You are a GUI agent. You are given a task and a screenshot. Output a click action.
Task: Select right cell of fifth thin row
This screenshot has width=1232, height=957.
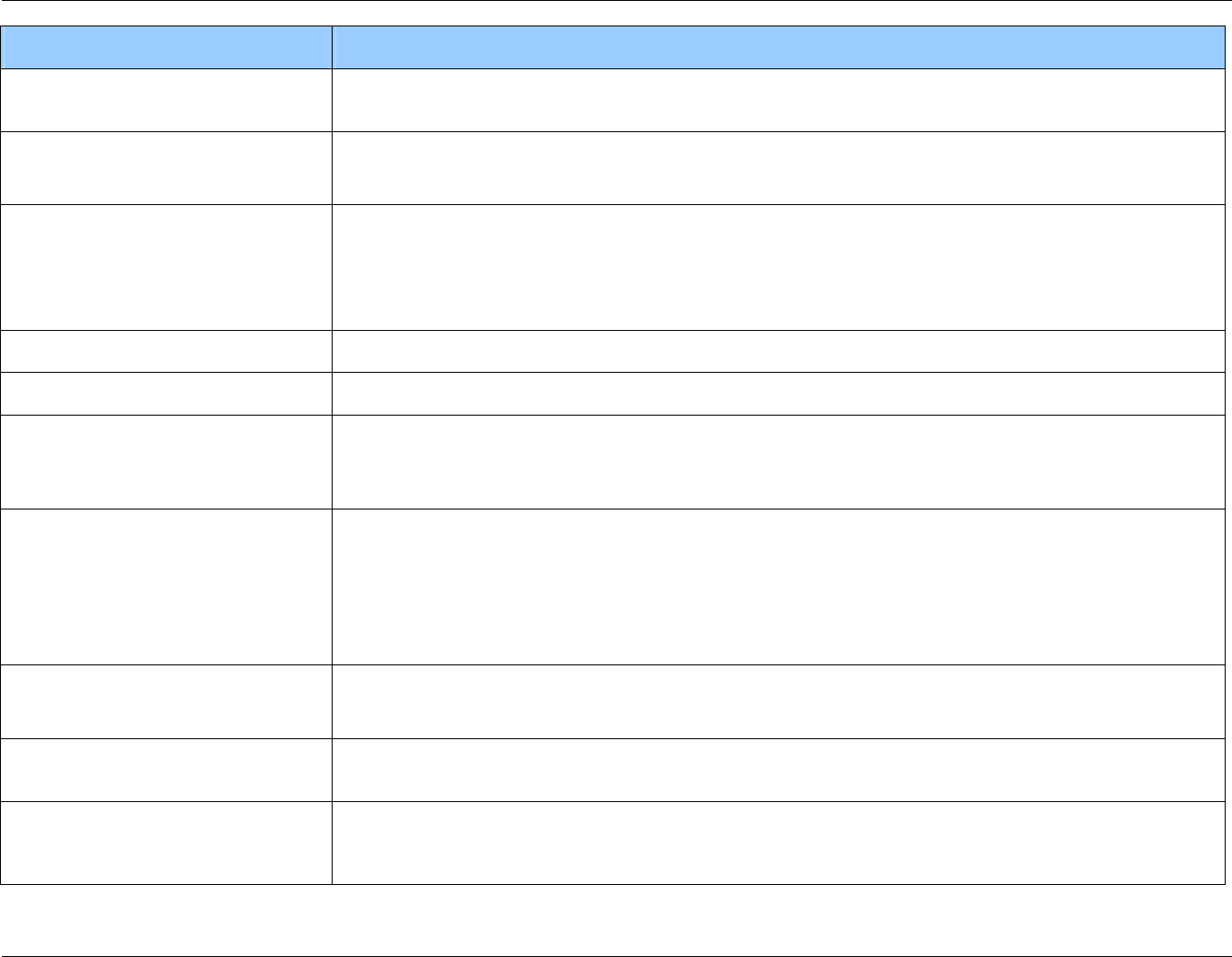pyautogui.click(x=778, y=393)
